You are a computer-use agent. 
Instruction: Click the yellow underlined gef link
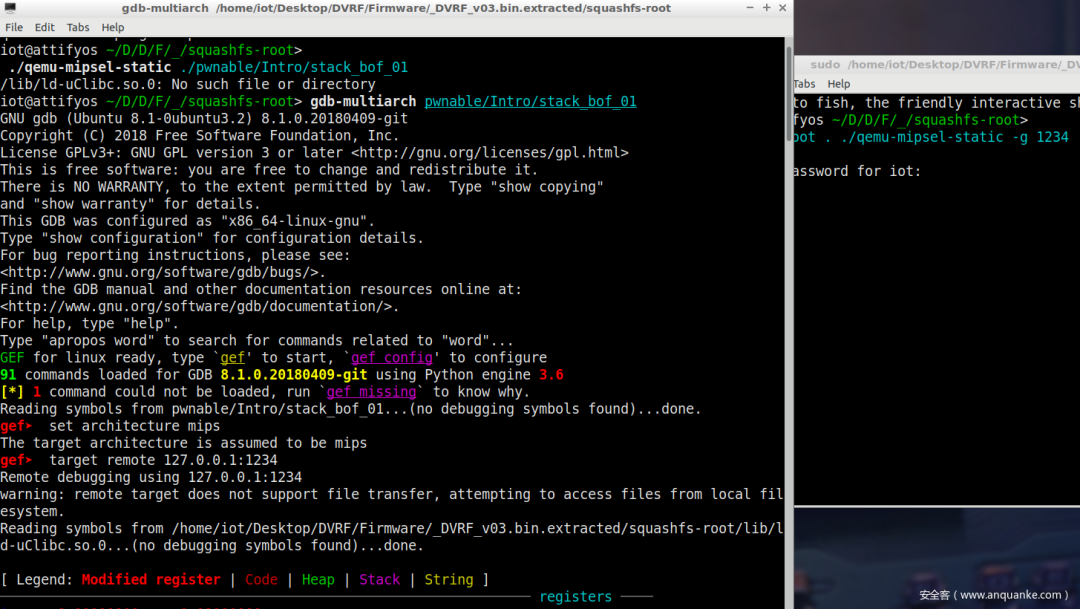pos(232,358)
